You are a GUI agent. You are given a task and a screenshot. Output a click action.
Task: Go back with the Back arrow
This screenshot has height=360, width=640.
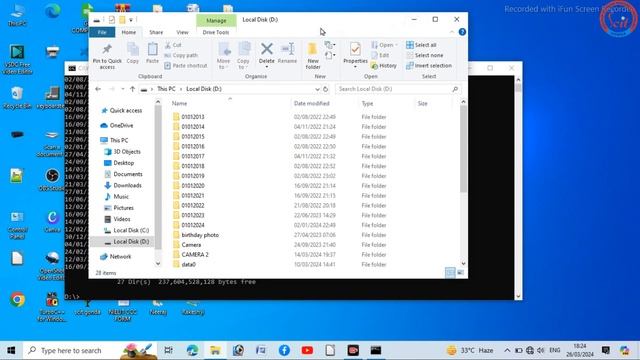98,89
